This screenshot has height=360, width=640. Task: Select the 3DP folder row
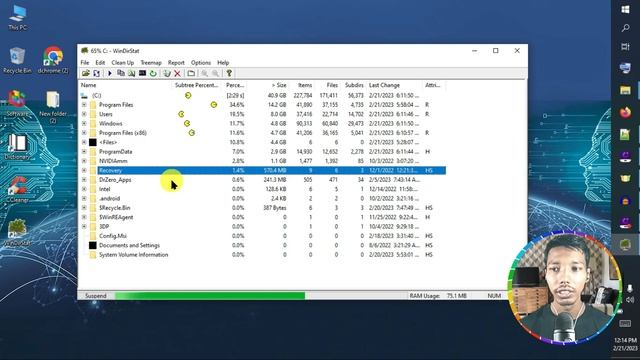pos(262,227)
